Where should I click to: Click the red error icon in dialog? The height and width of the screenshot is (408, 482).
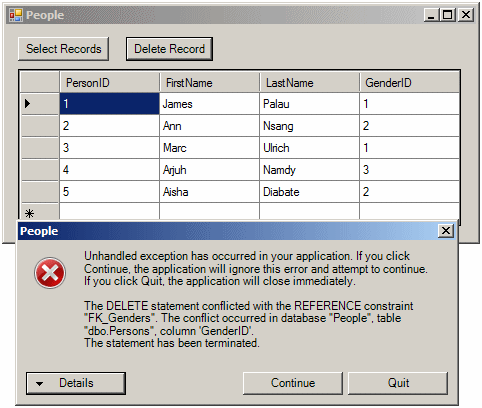tap(50, 273)
